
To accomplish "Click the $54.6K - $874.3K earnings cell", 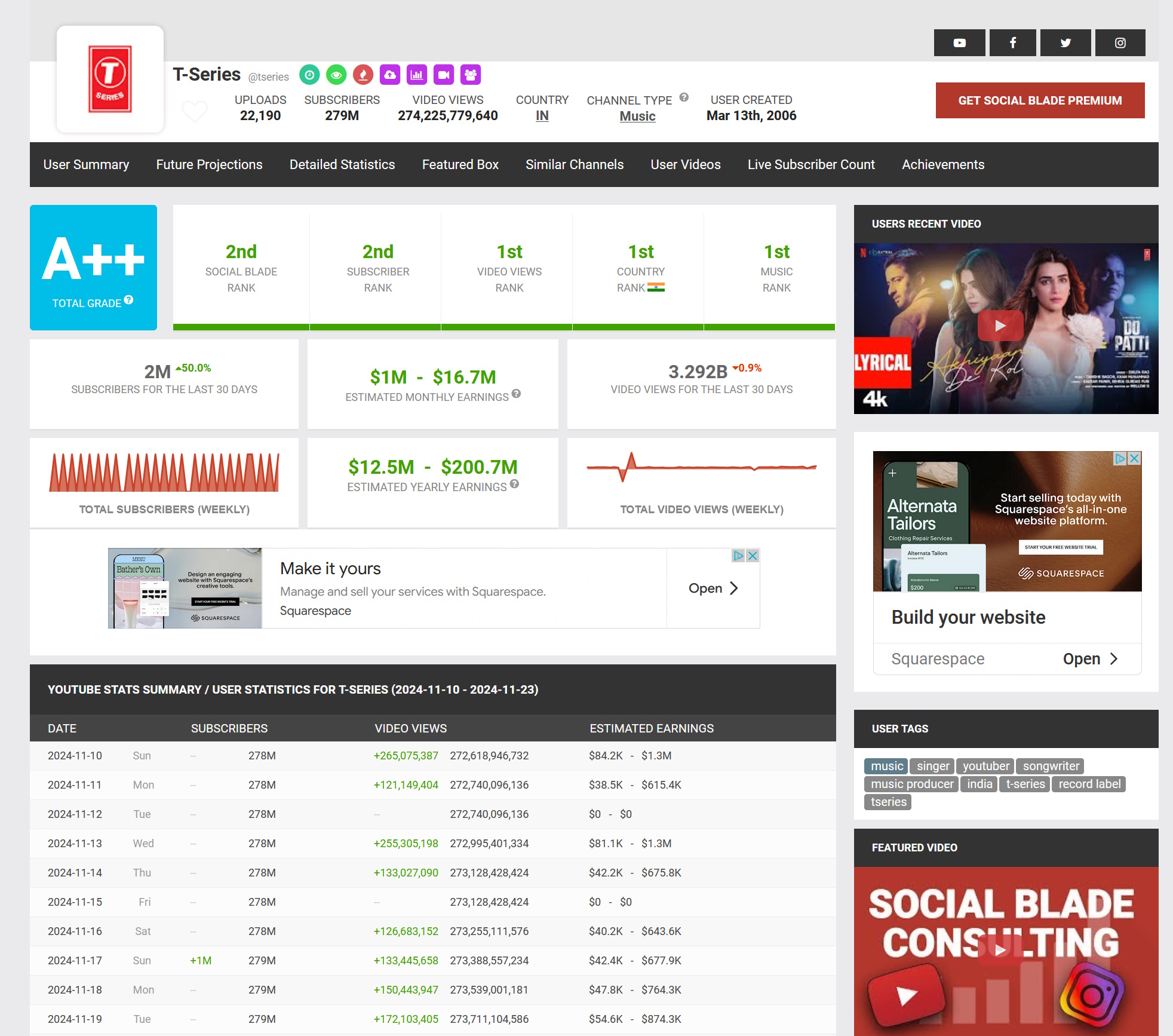I will (x=635, y=1019).
